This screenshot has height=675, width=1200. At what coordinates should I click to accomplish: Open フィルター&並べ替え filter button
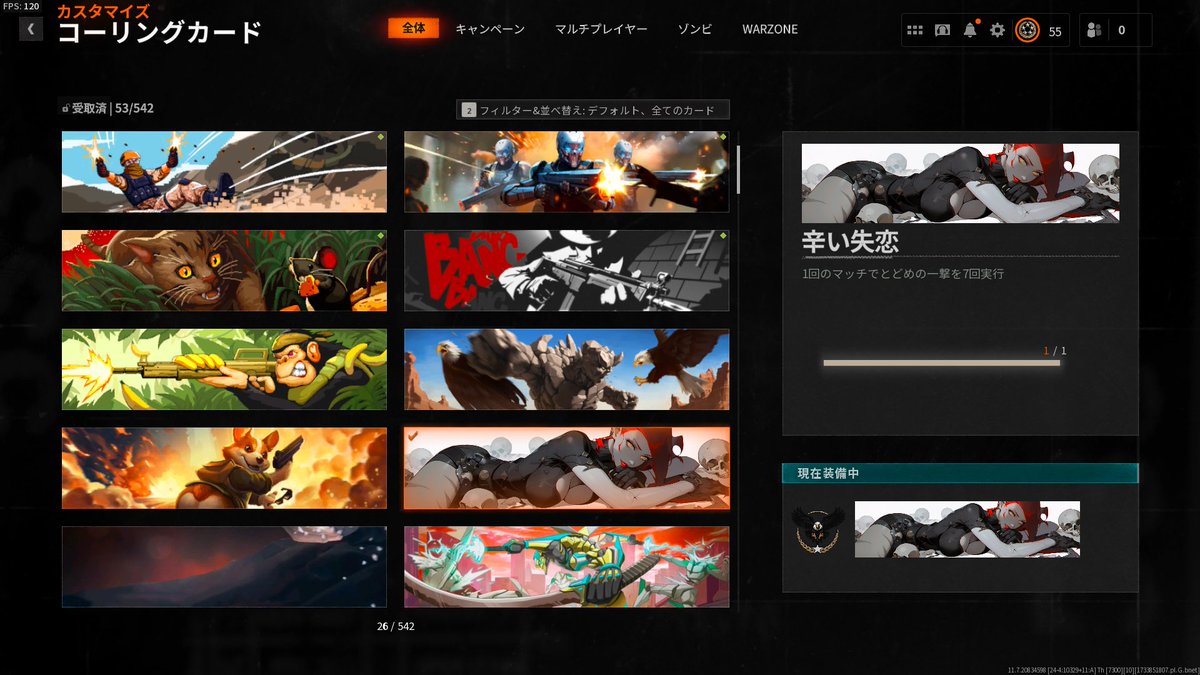593,110
